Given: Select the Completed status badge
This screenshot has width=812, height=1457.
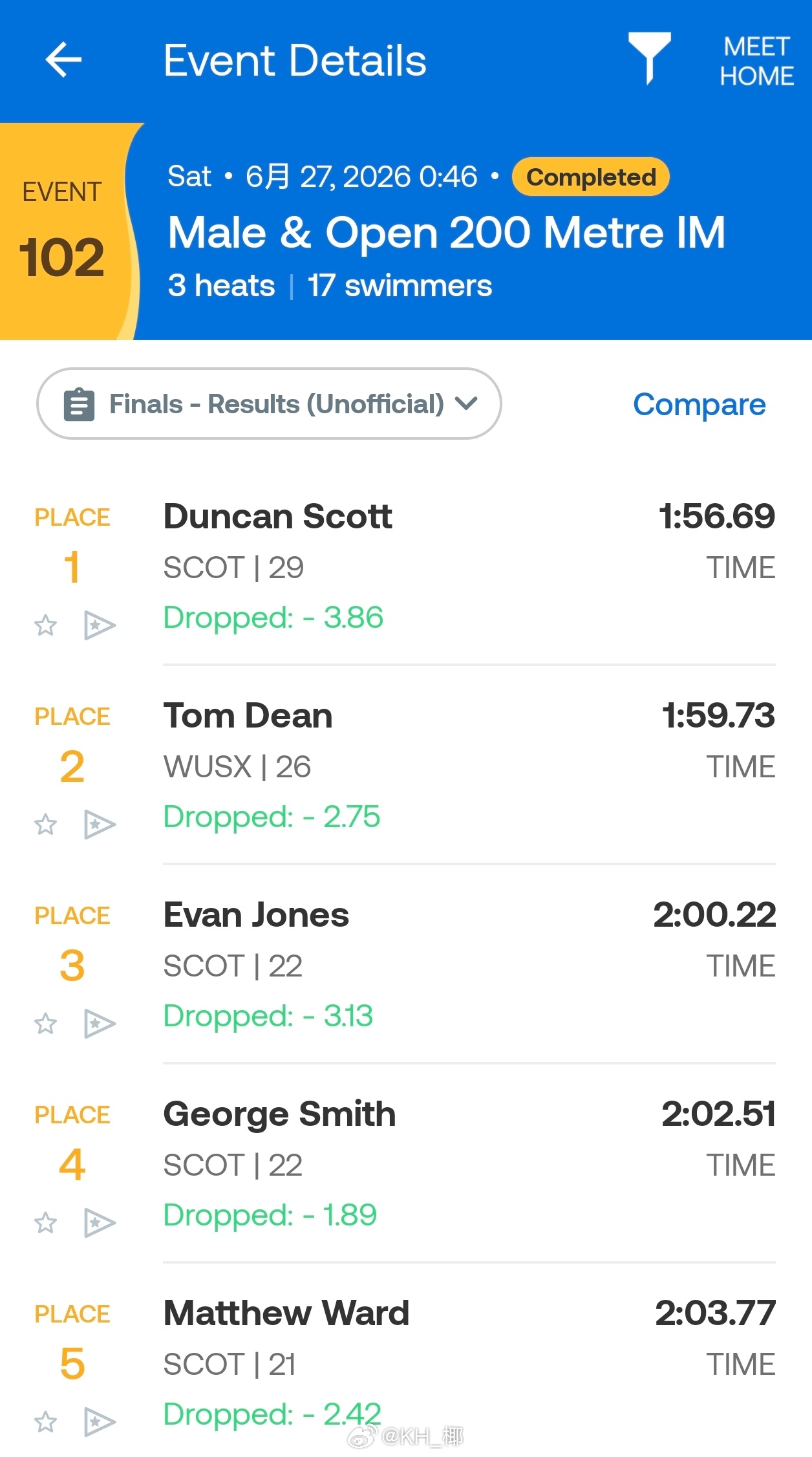Looking at the screenshot, I should [x=591, y=177].
